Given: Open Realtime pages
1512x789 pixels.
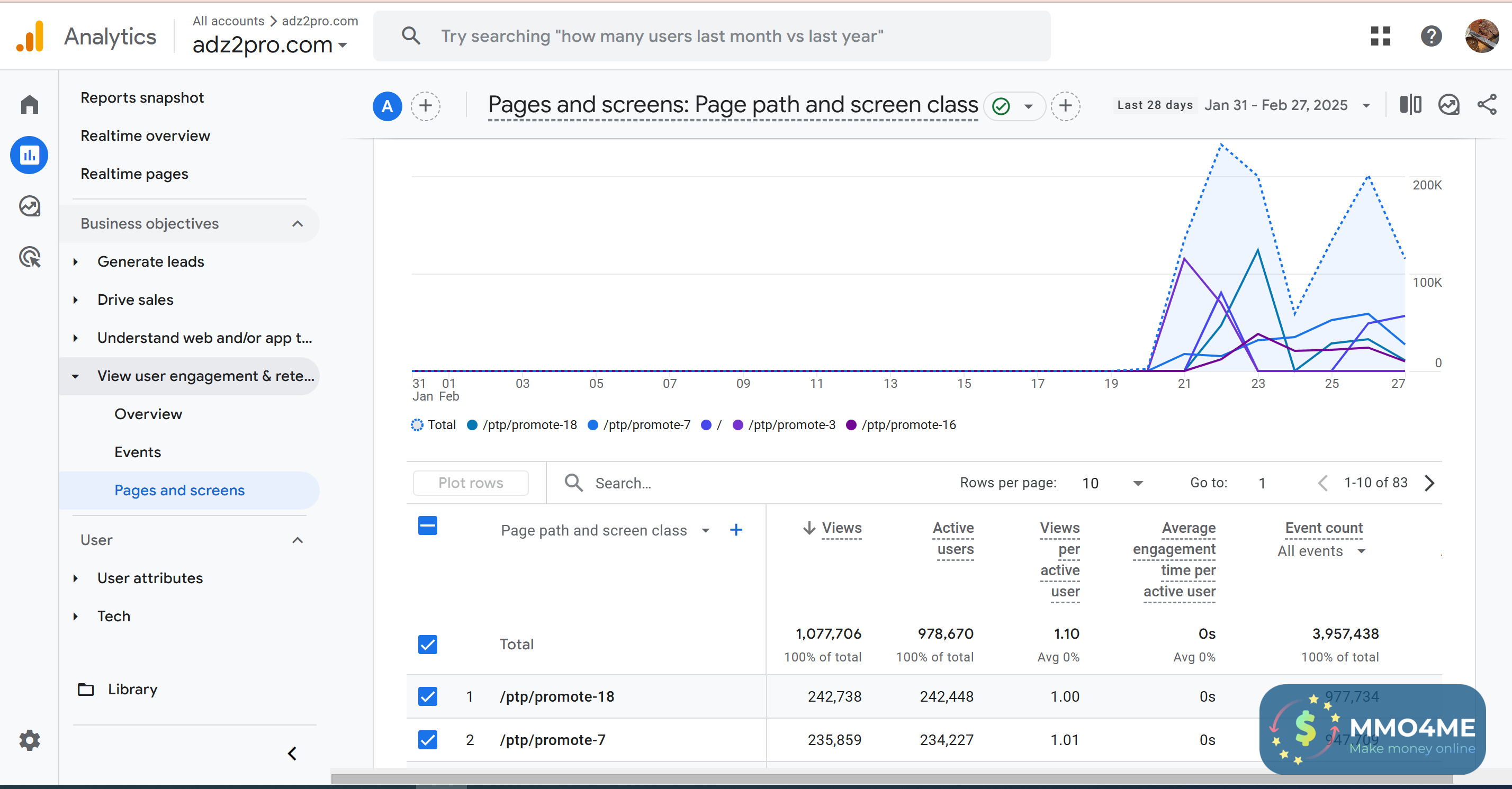Looking at the screenshot, I should click(134, 174).
